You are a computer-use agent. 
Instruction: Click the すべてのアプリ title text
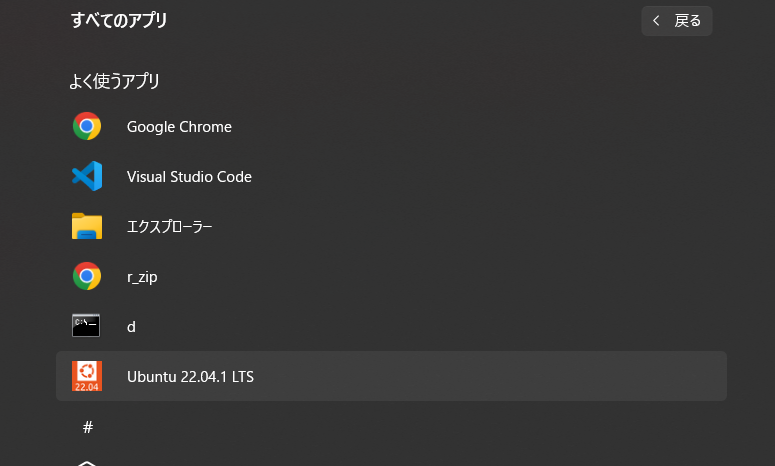[x=119, y=20]
